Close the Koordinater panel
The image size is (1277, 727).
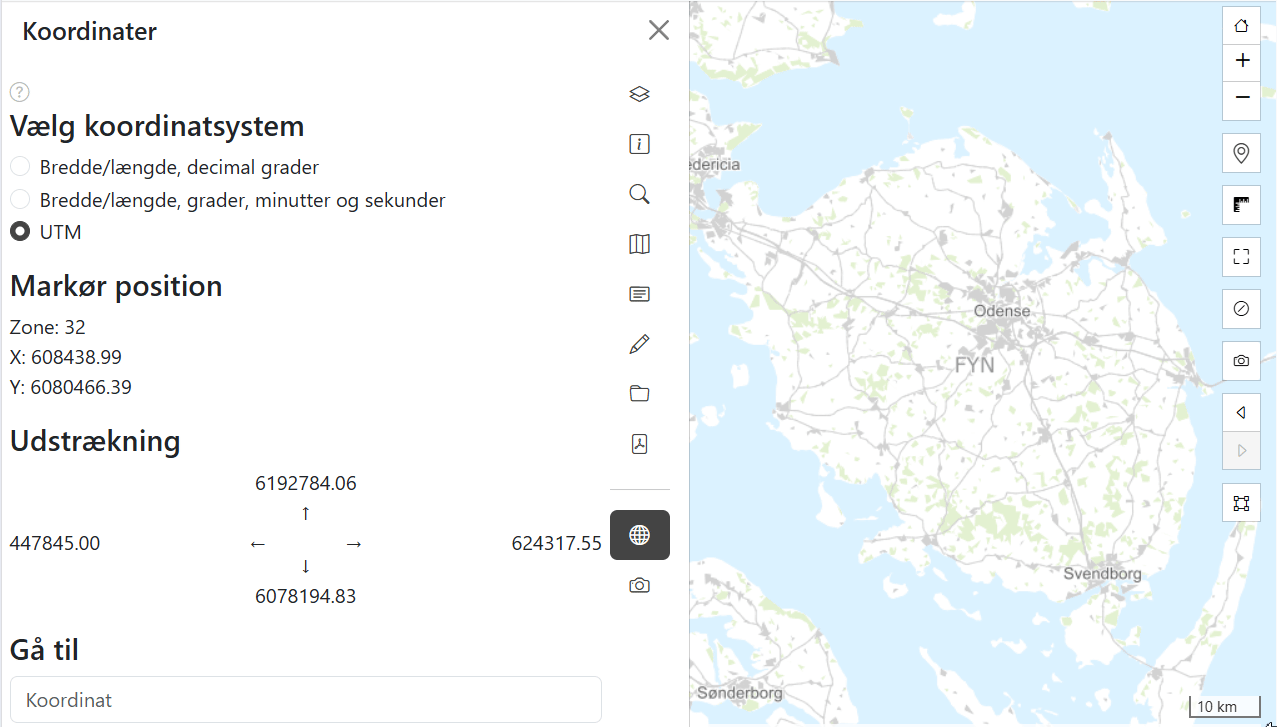tap(658, 31)
